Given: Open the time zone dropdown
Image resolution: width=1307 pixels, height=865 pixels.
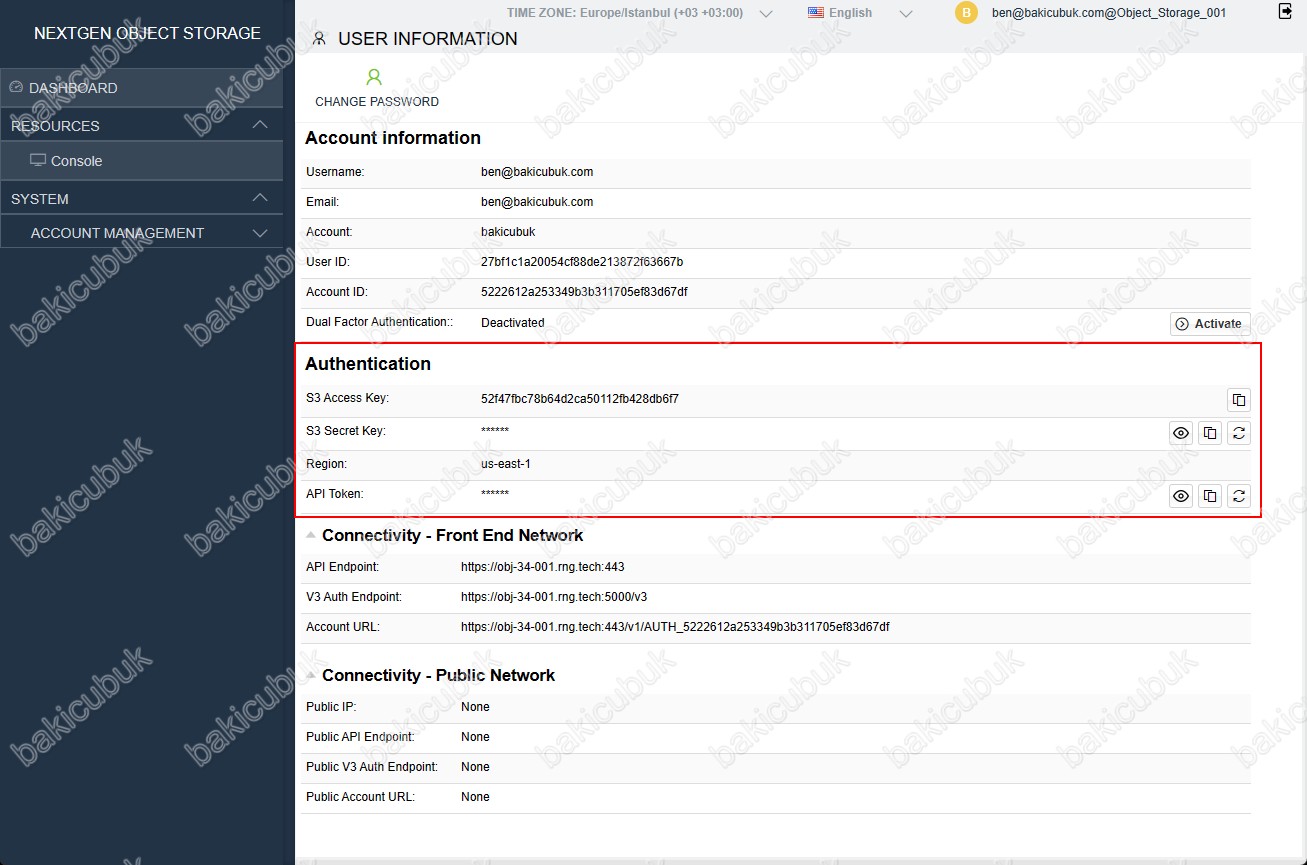Looking at the screenshot, I should [766, 13].
